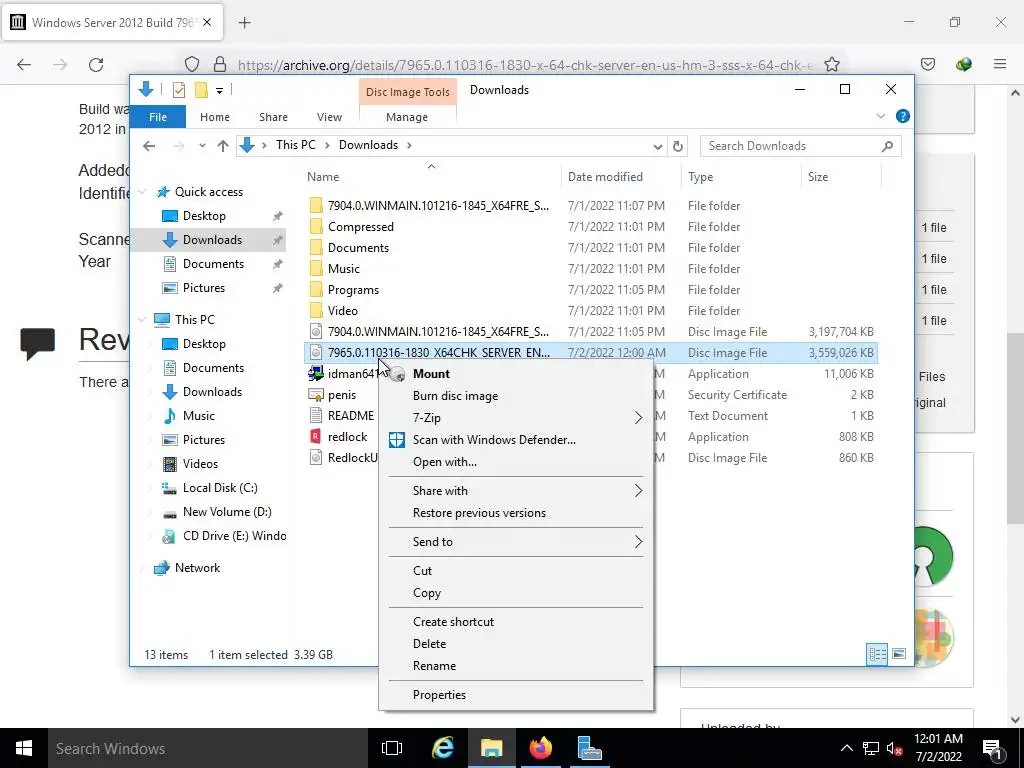This screenshot has height=768, width=1024.
Task: Open the Manage Disc Image Tools tab
Action: click(x=407, y=117)
